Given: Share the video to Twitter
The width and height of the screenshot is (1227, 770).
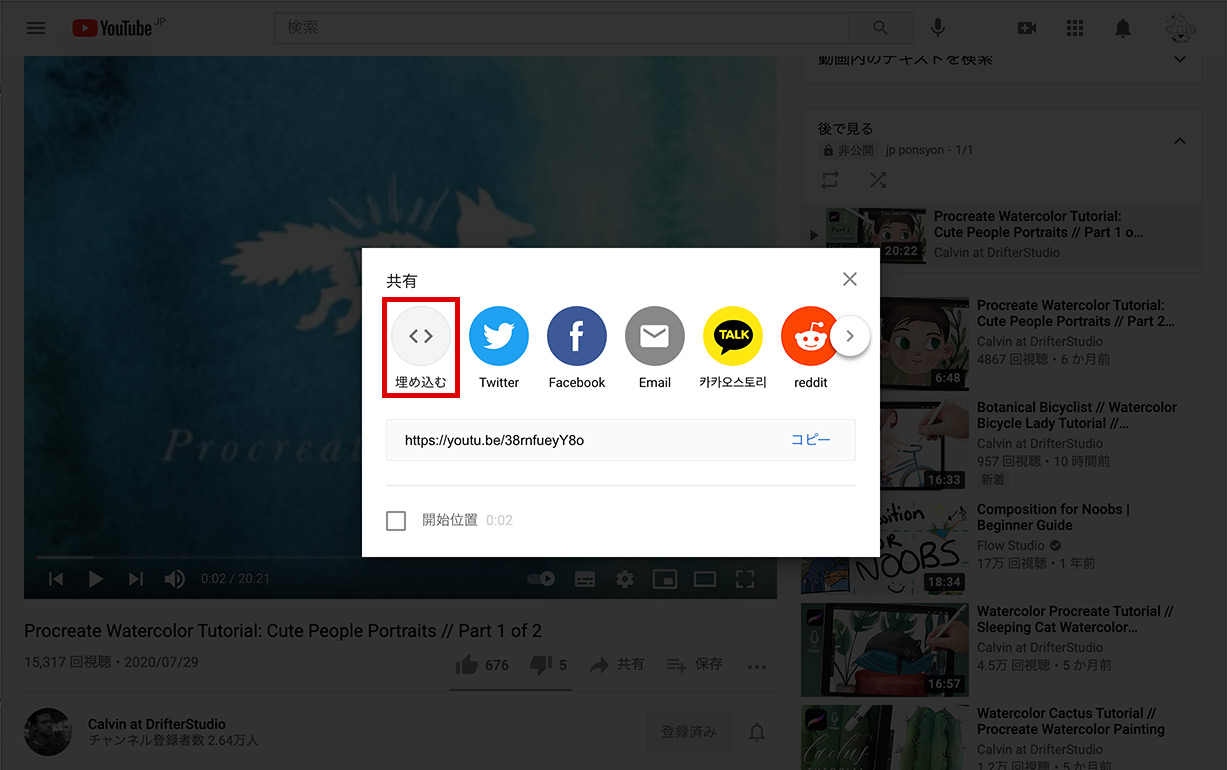Looking at the screenshot, I should click(499, 348).
